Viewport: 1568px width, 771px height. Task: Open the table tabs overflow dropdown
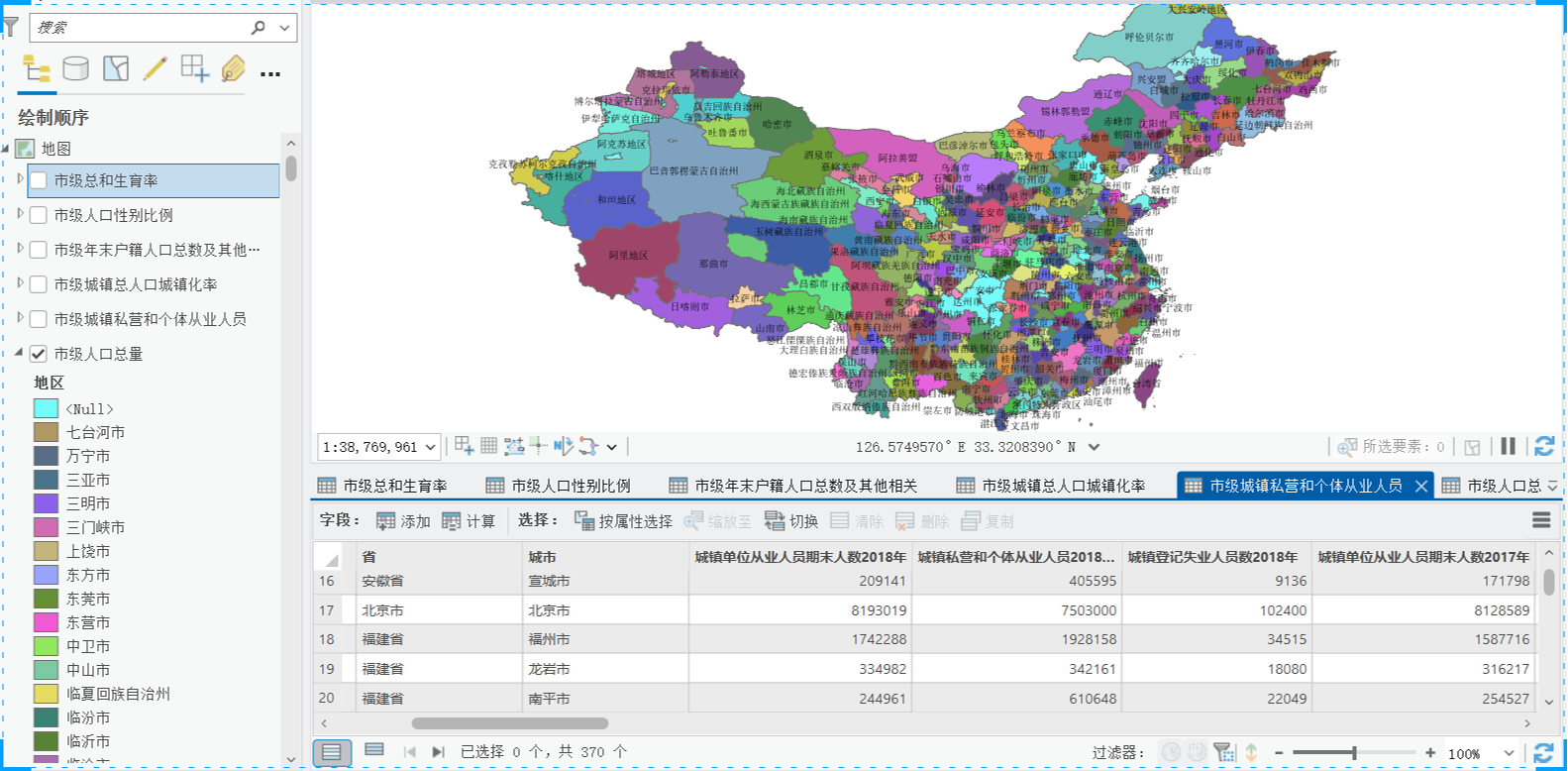tap(1552, 486)
